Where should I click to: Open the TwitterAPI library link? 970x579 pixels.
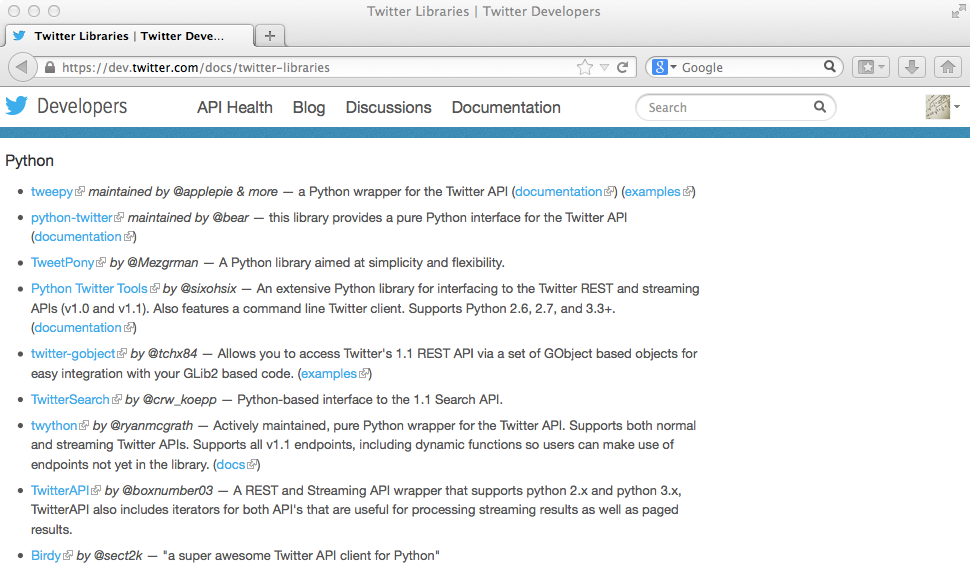(60, 491)
